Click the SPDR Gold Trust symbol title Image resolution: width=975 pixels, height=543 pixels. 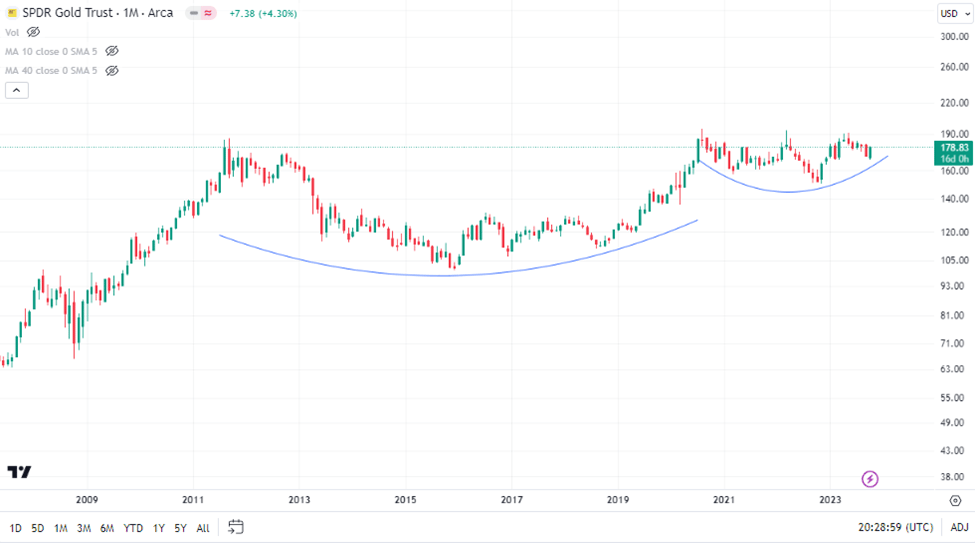[98, 12]
